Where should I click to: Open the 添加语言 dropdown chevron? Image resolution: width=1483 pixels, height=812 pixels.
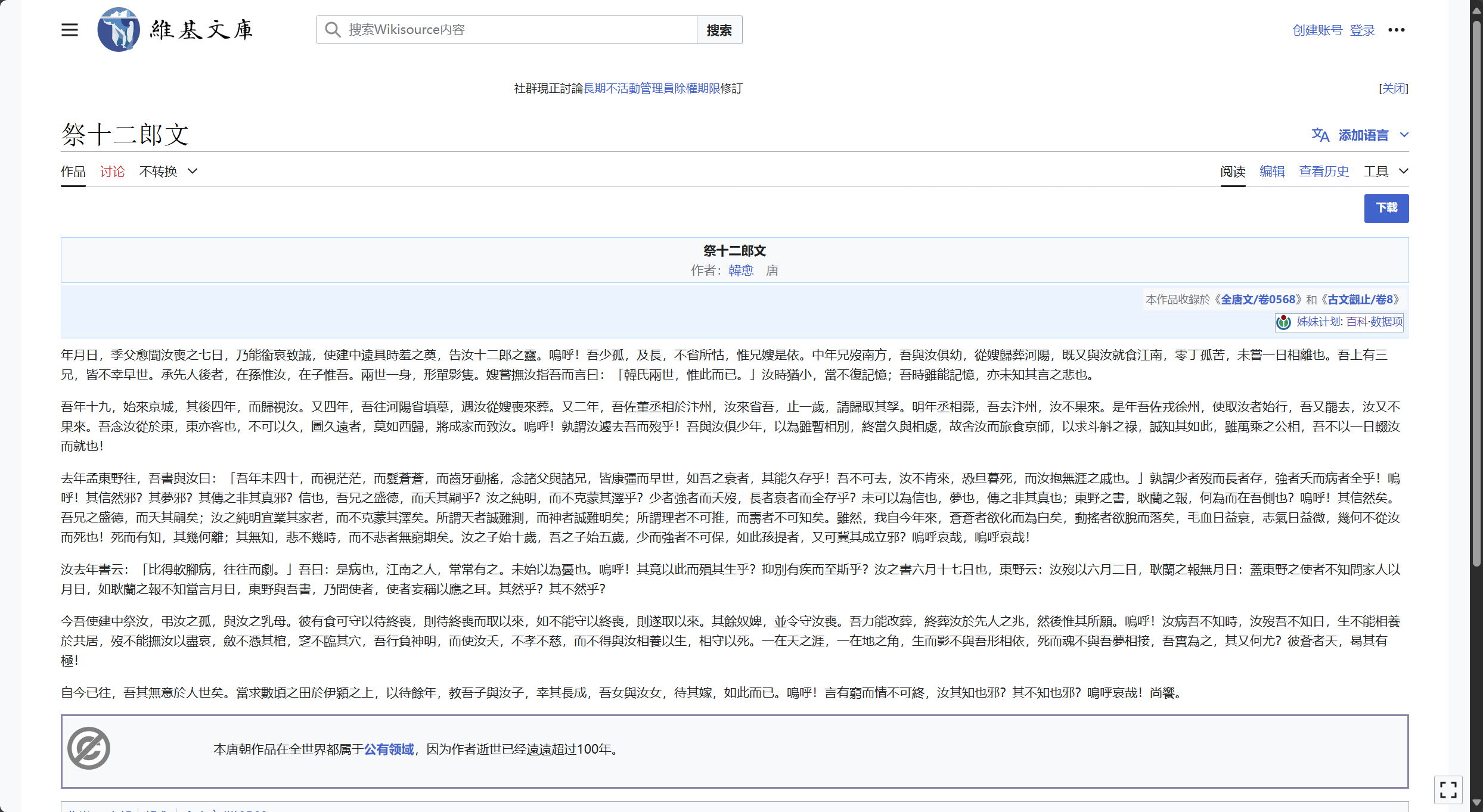pyautogui.click(x=1404, y=135)
